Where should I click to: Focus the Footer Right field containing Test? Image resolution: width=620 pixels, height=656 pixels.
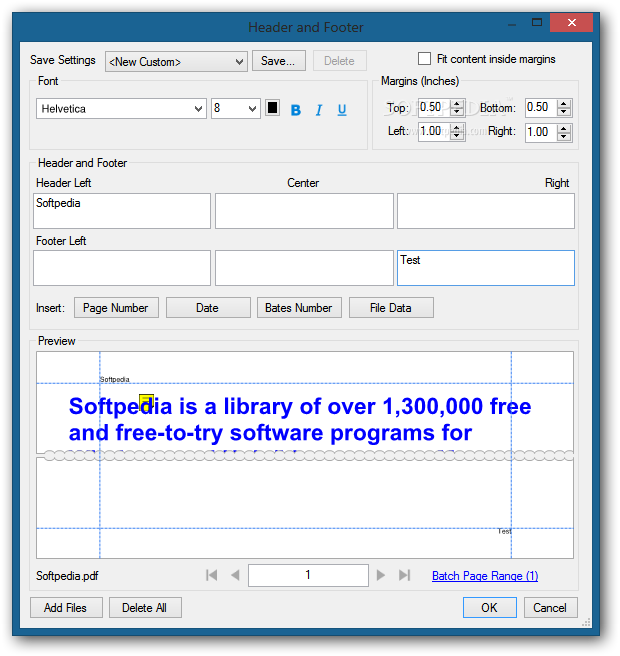coord(486,268)
